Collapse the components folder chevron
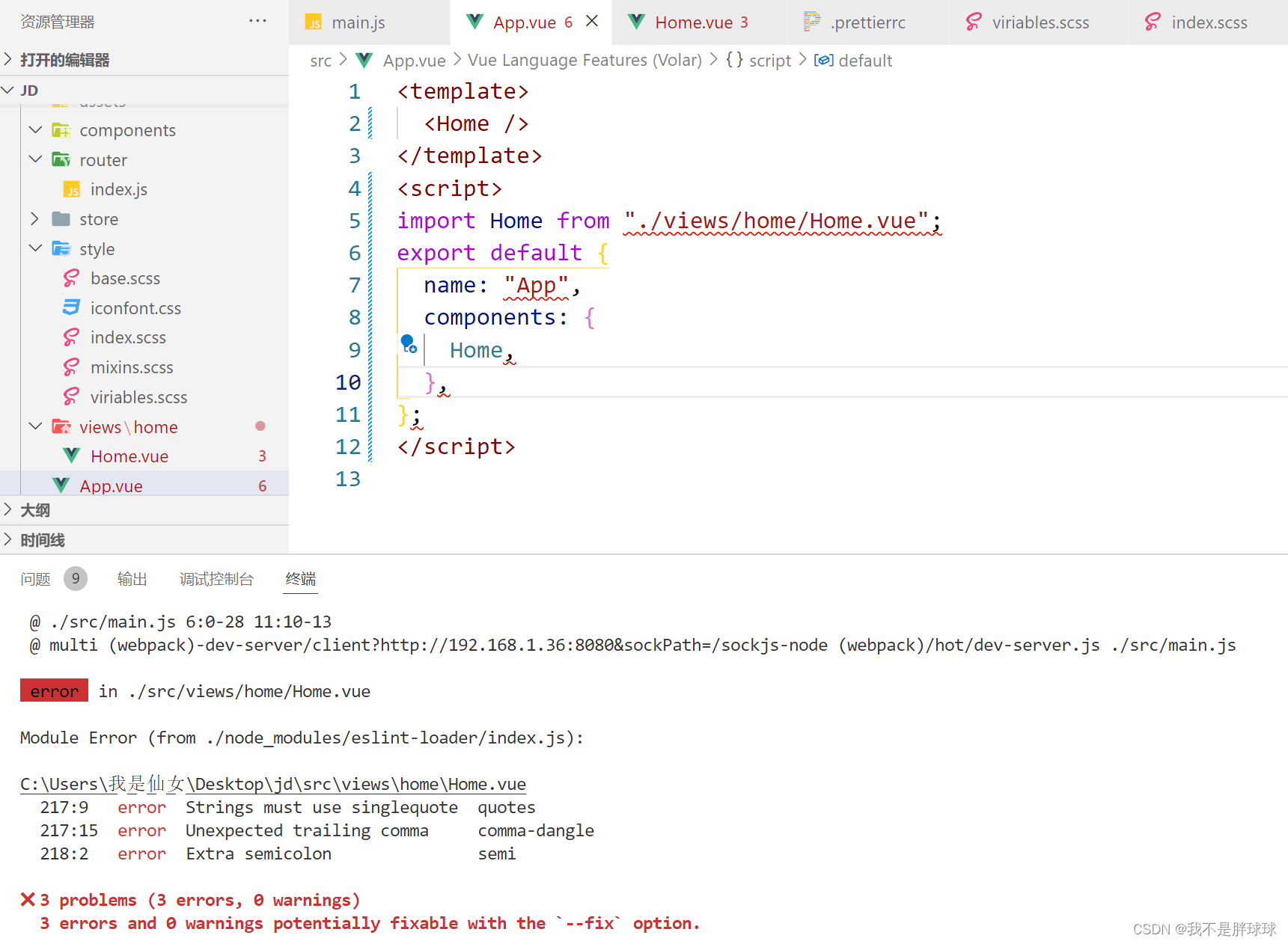 (x=35, y=130)
